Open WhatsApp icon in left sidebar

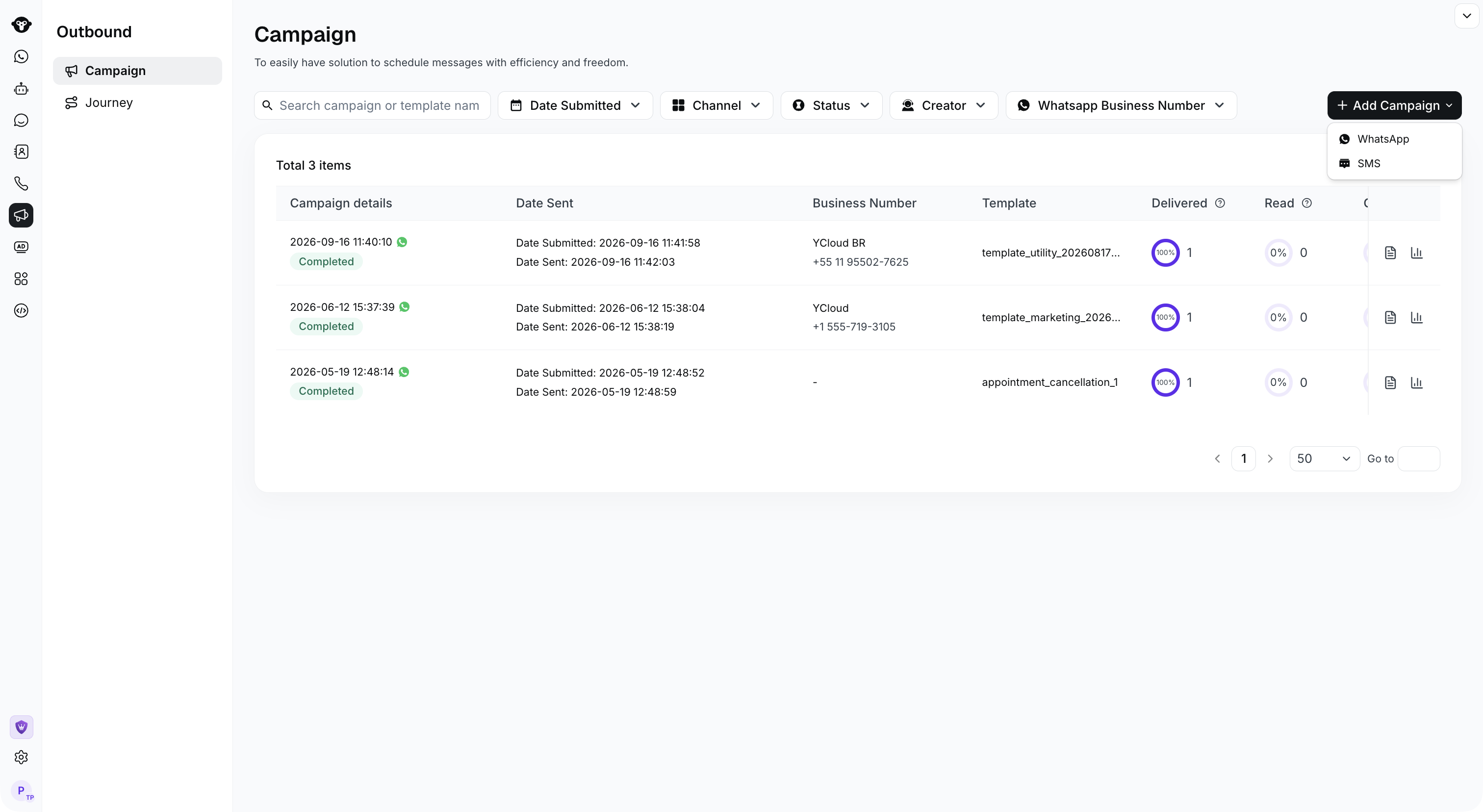coord(21,56)
